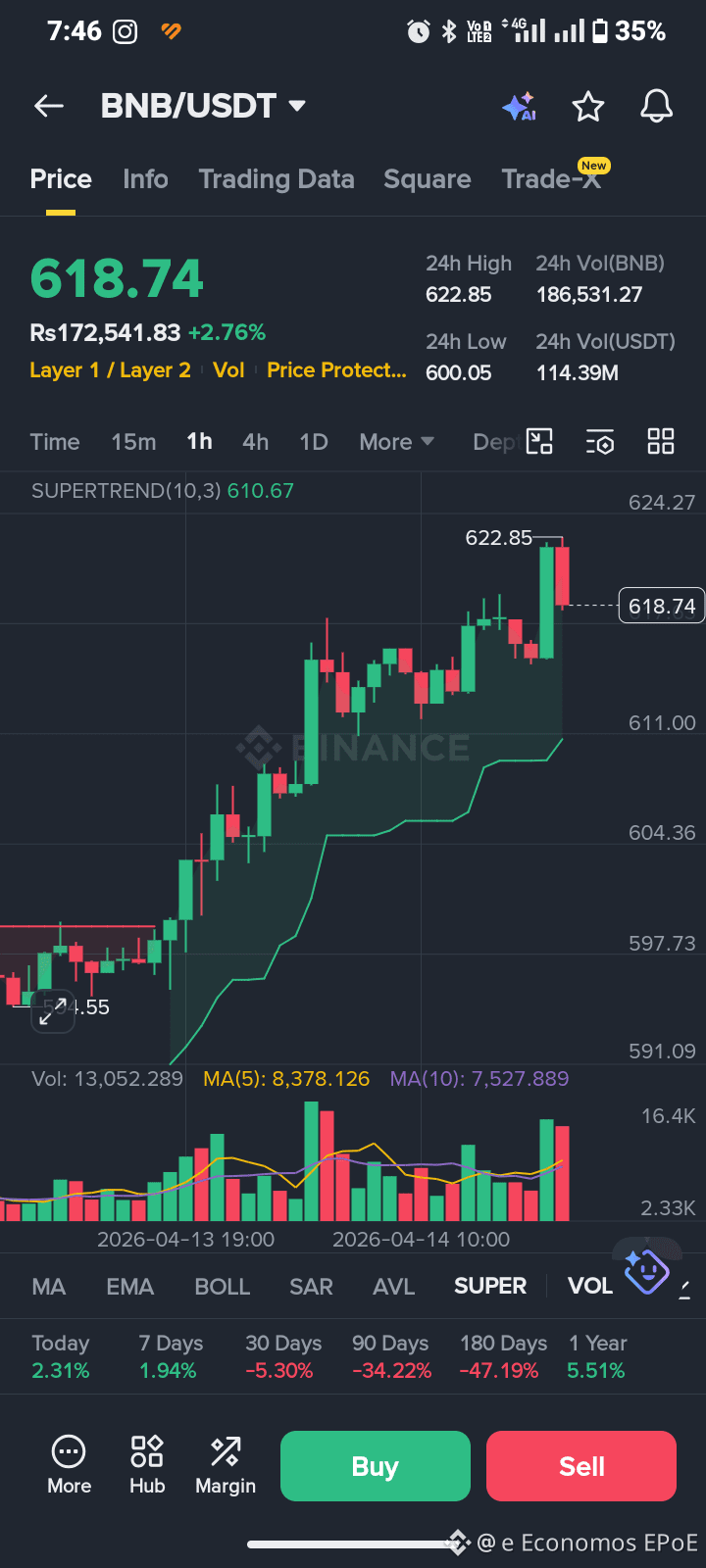
Task: Tap 180 Days performance -47.19%
Action: pyautogui.click(x=504, y=1357)
